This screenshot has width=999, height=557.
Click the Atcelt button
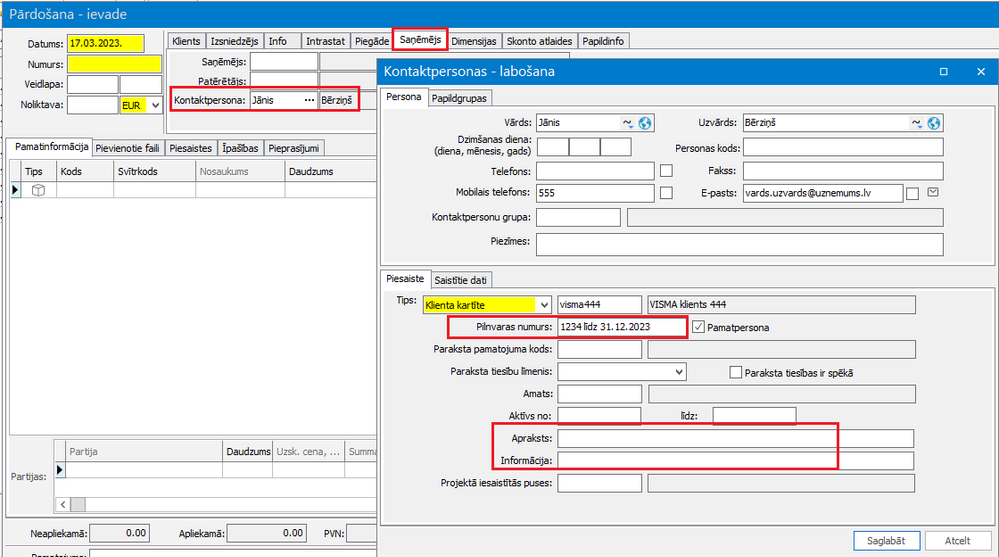point(958,540)
